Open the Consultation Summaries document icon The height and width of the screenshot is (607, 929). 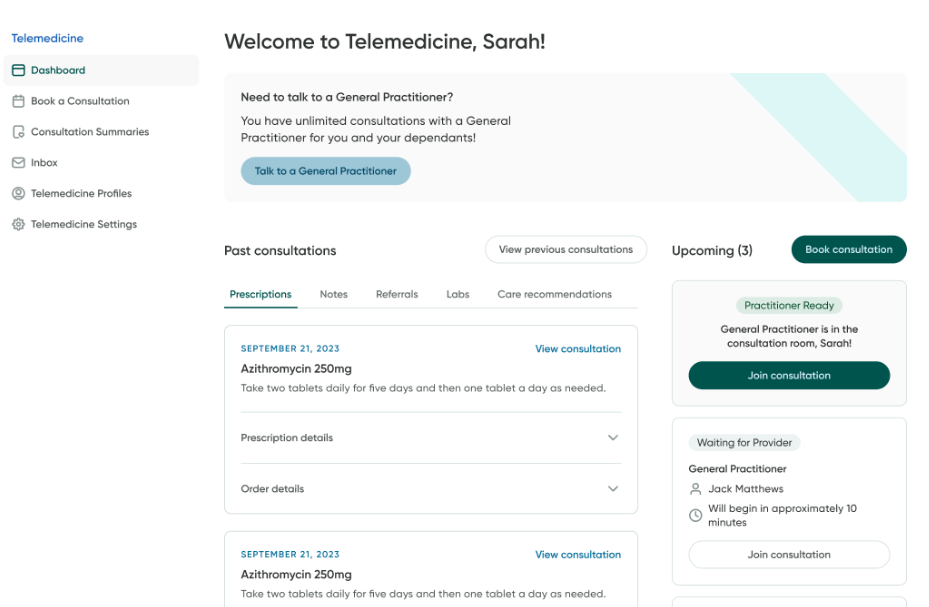tap(18, 131)
